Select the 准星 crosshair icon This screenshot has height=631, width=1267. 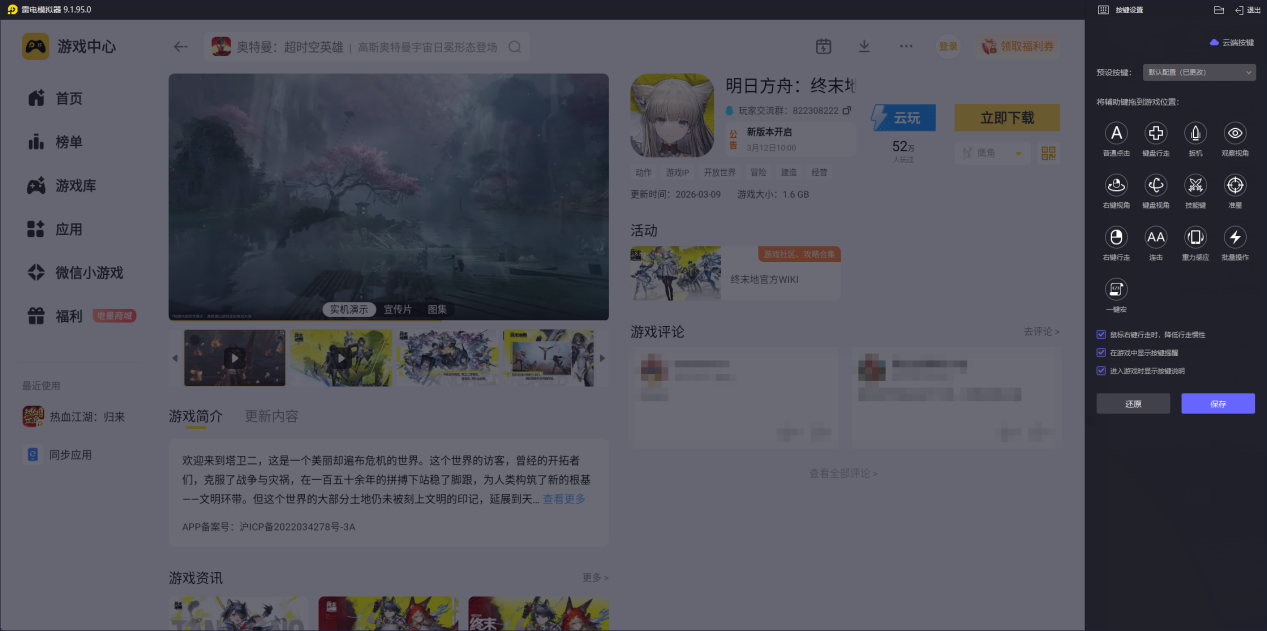click(1235, 185)
